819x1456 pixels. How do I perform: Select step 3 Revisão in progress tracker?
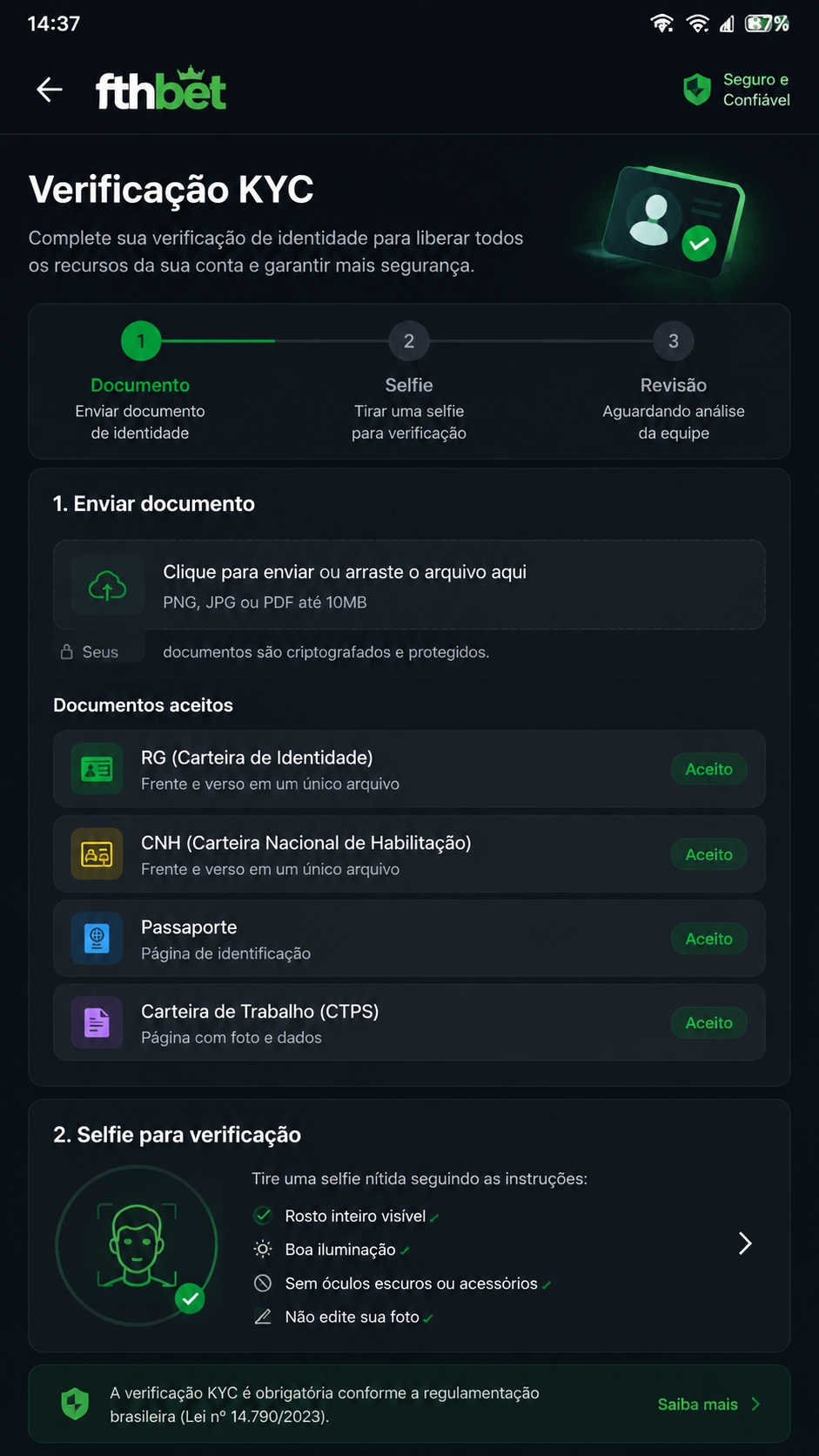tap(674, 341)
